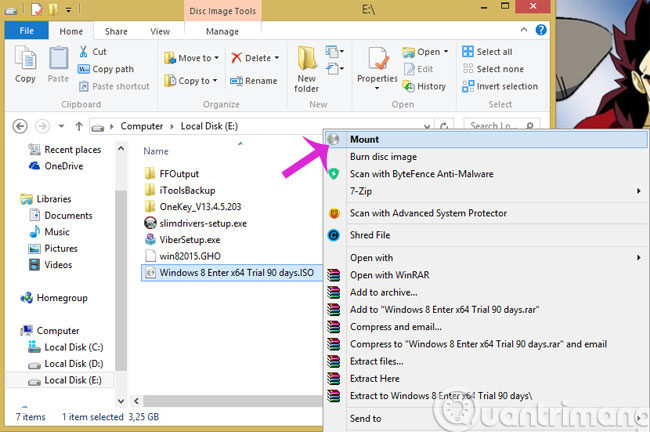Click the blue Help question mark icon
The image size is (650, 432).
click(541, 30)
